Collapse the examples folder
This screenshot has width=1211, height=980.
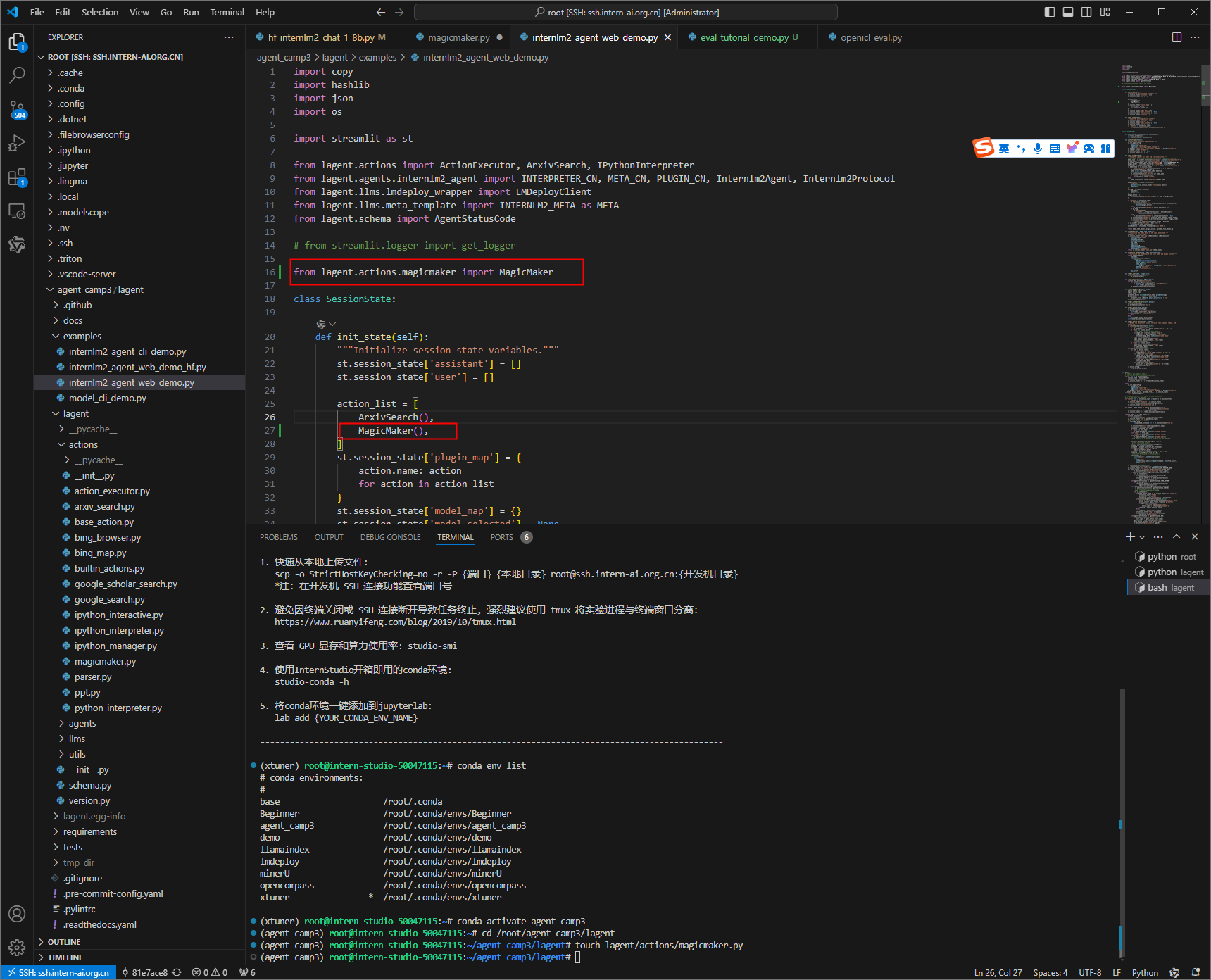click(139, 336)
